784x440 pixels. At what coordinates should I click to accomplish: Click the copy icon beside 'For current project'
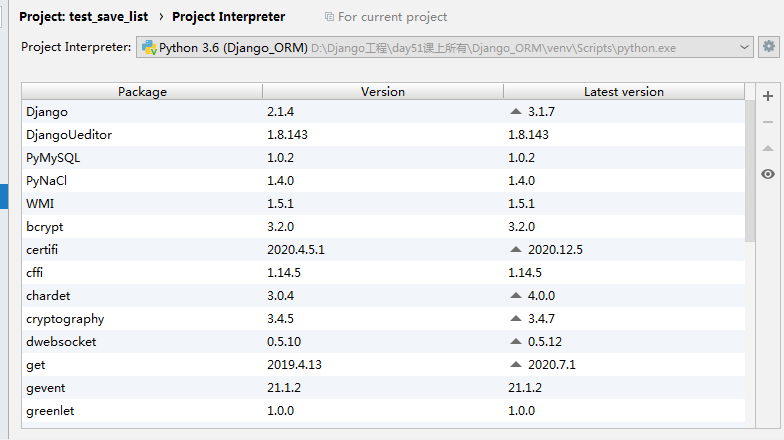(330, 17)
